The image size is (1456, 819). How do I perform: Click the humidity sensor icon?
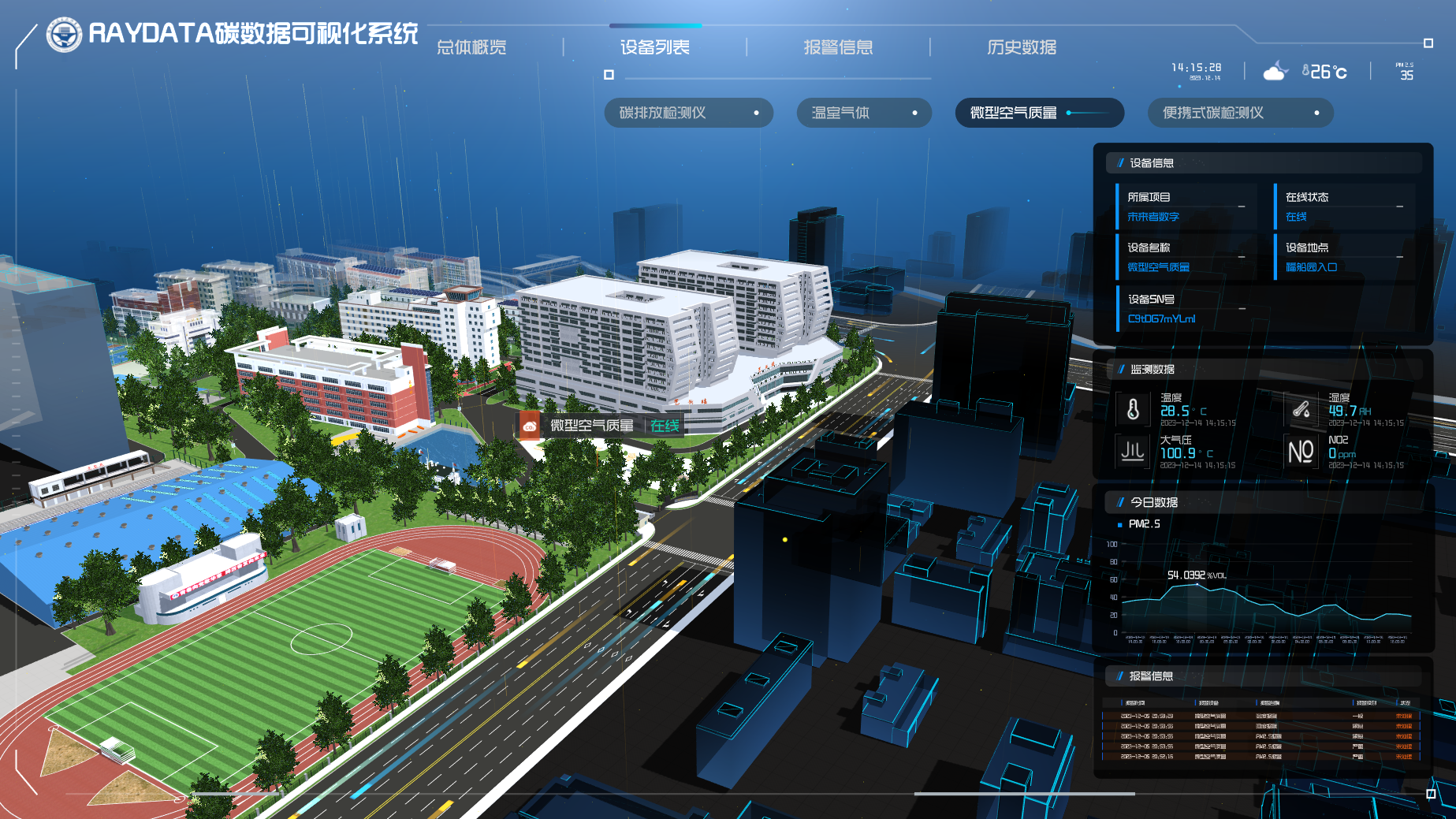(x=1301, y=410)
